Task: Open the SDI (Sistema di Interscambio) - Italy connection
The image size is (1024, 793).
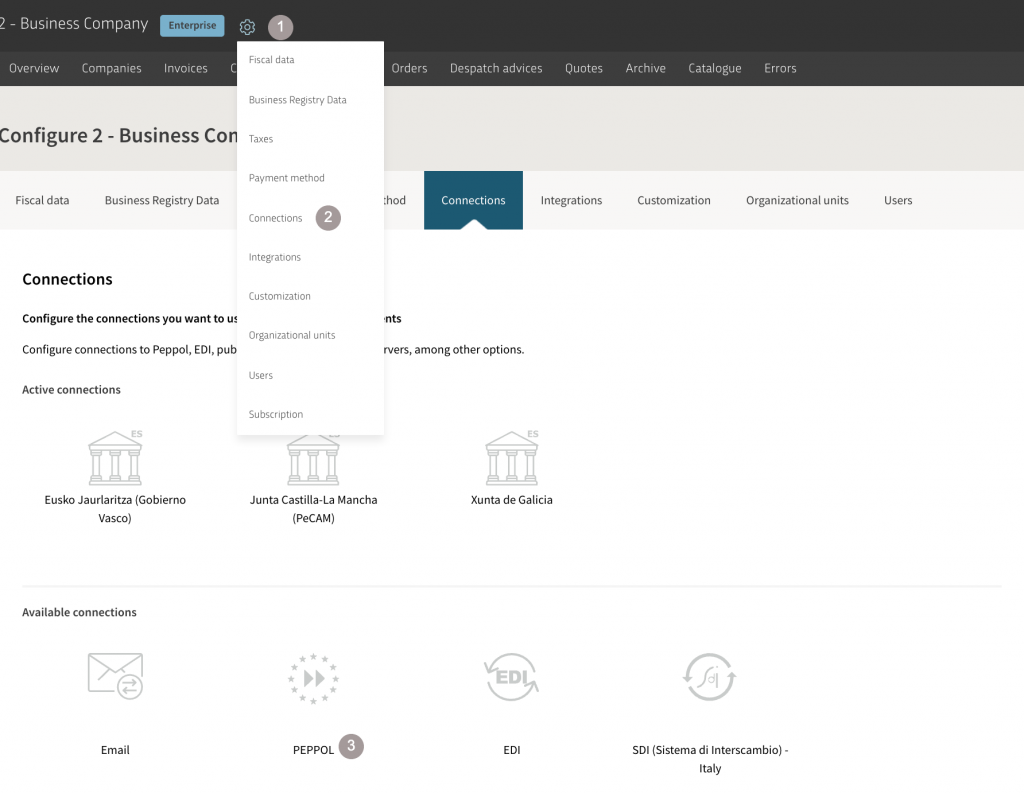Action: [x=709, y=677]
